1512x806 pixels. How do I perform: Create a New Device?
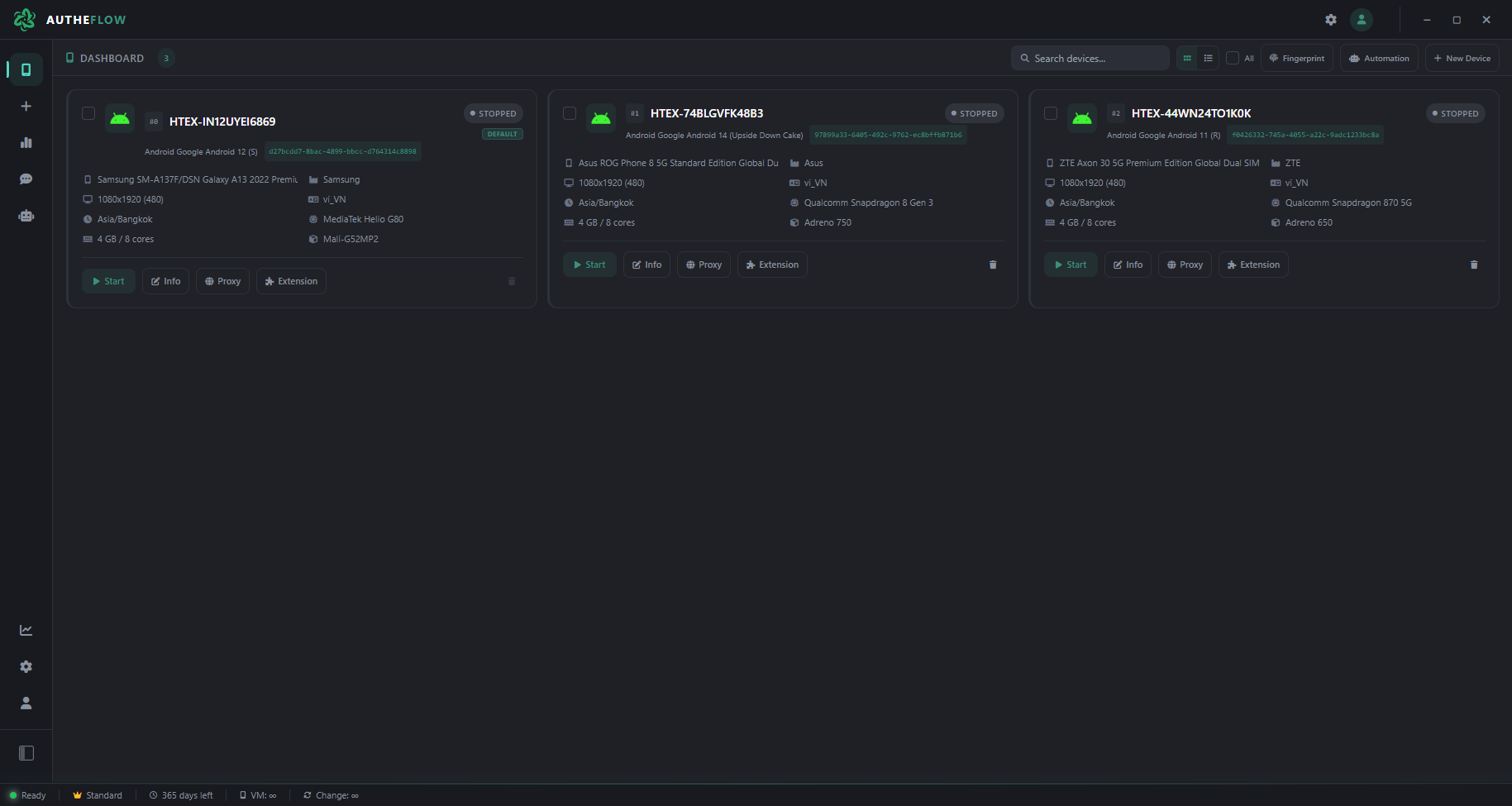pyautogui.click(x=1462, y=58)
